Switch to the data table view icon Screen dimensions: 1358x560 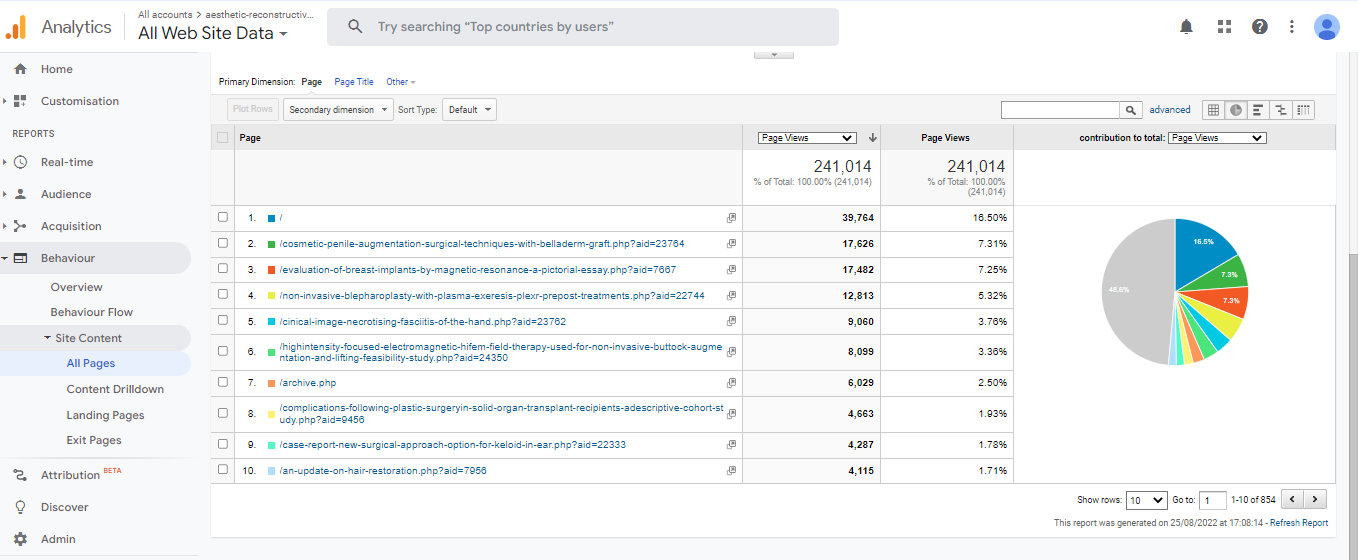coord(1213,110)
